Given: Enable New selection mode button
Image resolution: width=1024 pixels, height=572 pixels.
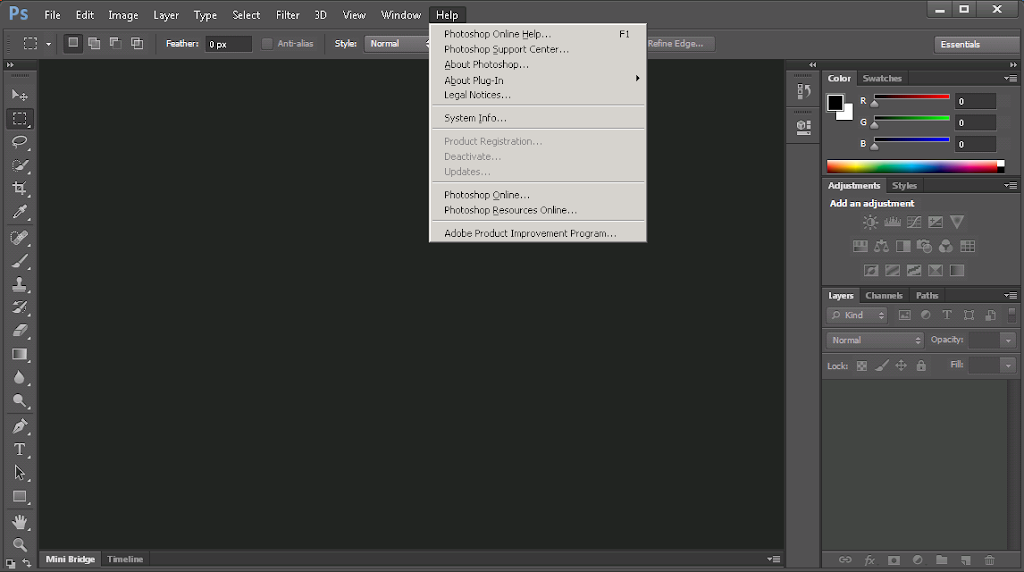Looking at the screenshot, I should tap(73, 43).
